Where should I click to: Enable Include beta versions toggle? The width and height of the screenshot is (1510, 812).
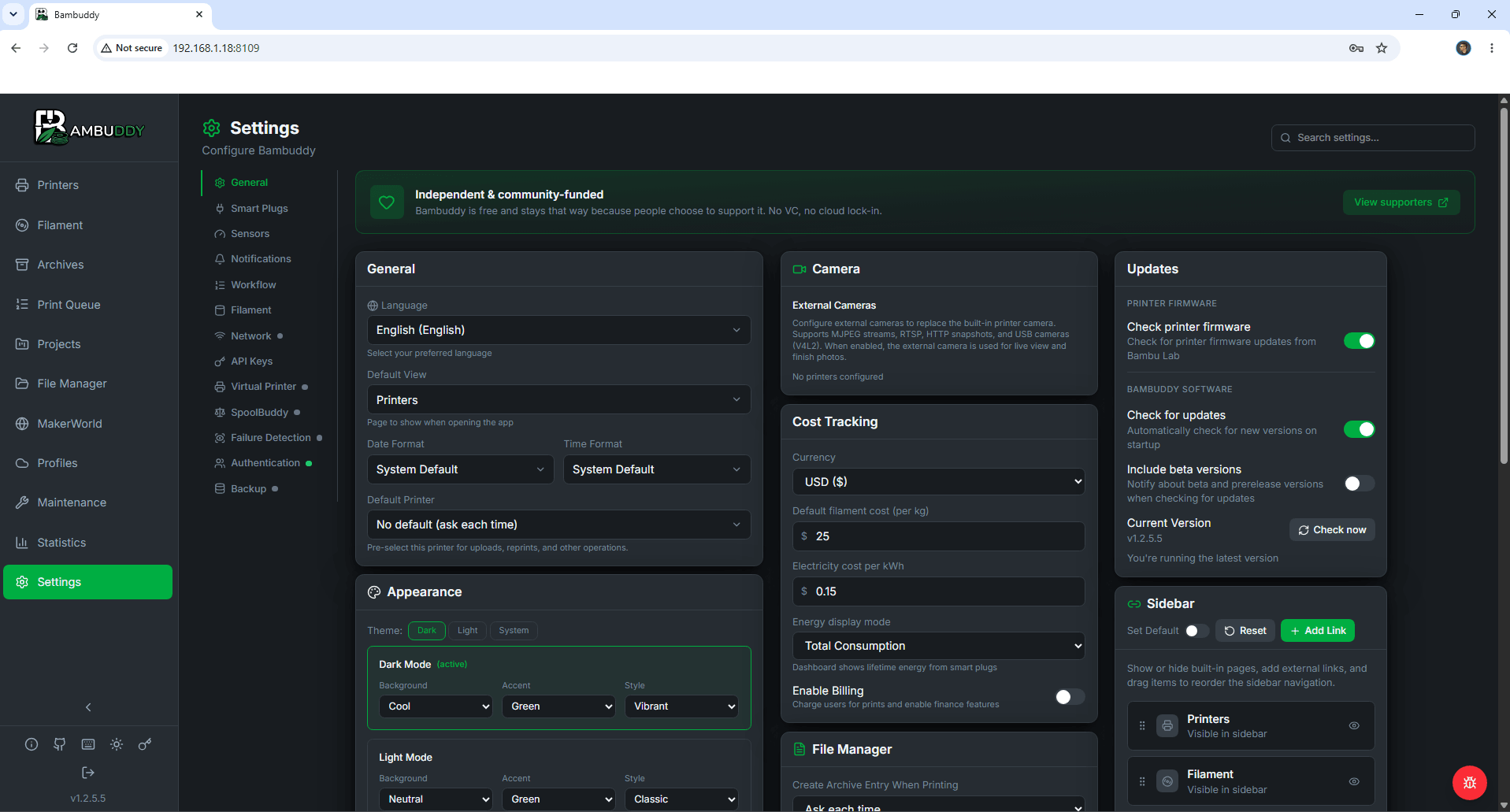(1360, 484)
